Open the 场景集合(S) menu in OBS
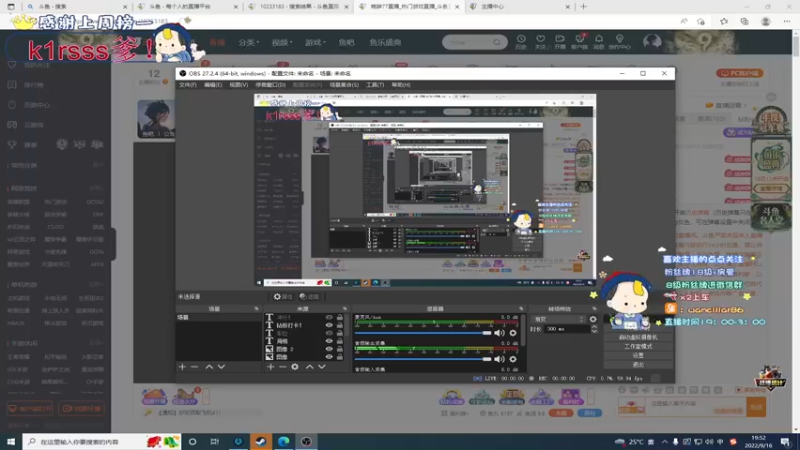The width and height of the screenshot is (800, 450). pos(344,85)
